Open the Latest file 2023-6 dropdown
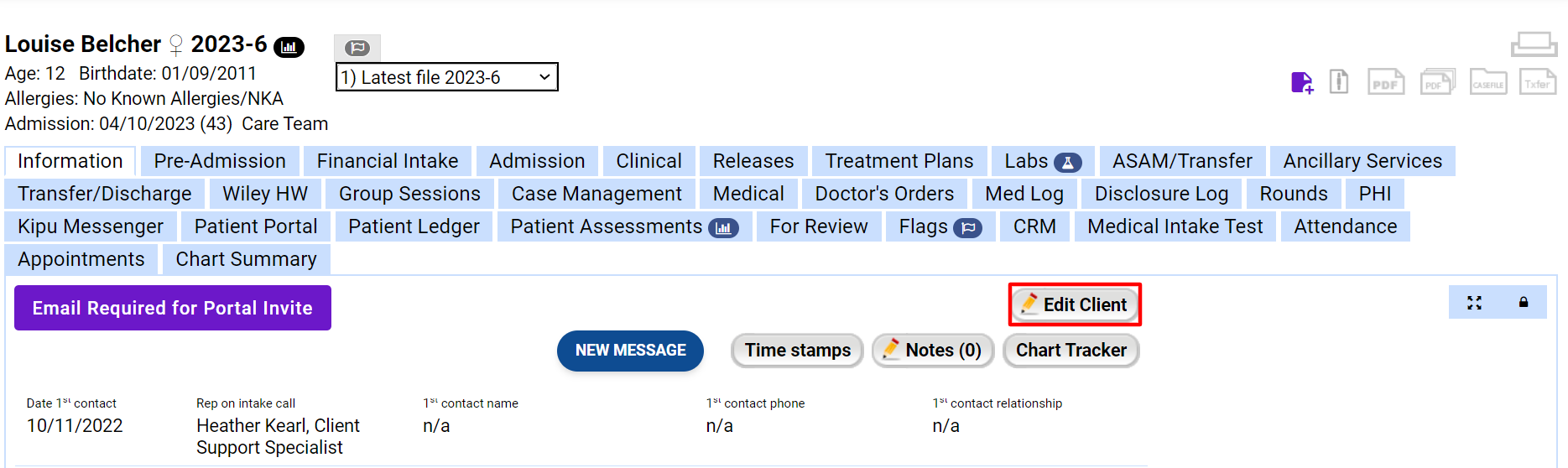The width and height of the screenshot is (1568, 468). (446, 77)
